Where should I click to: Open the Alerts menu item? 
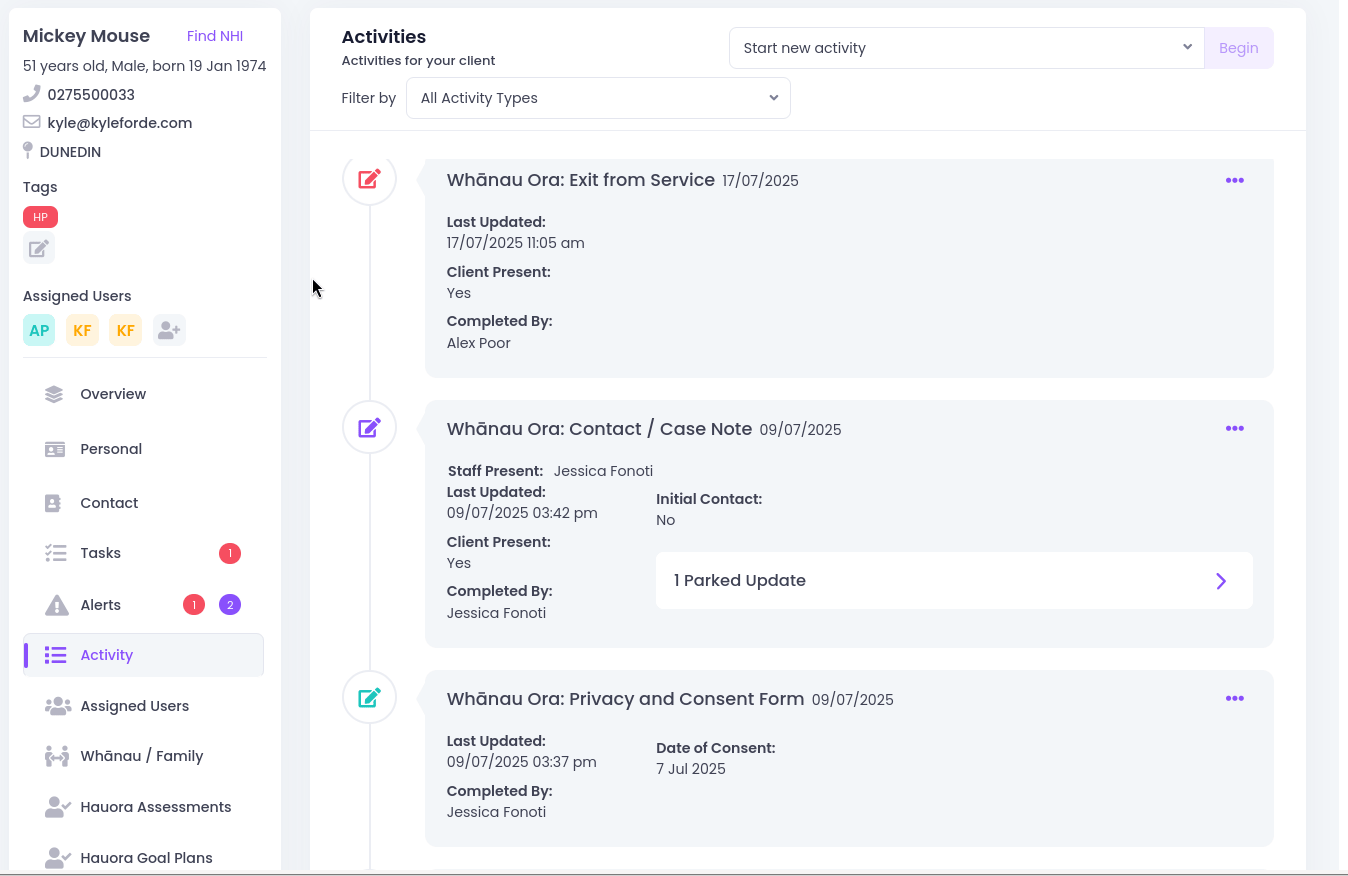click(x=144, y=605)
